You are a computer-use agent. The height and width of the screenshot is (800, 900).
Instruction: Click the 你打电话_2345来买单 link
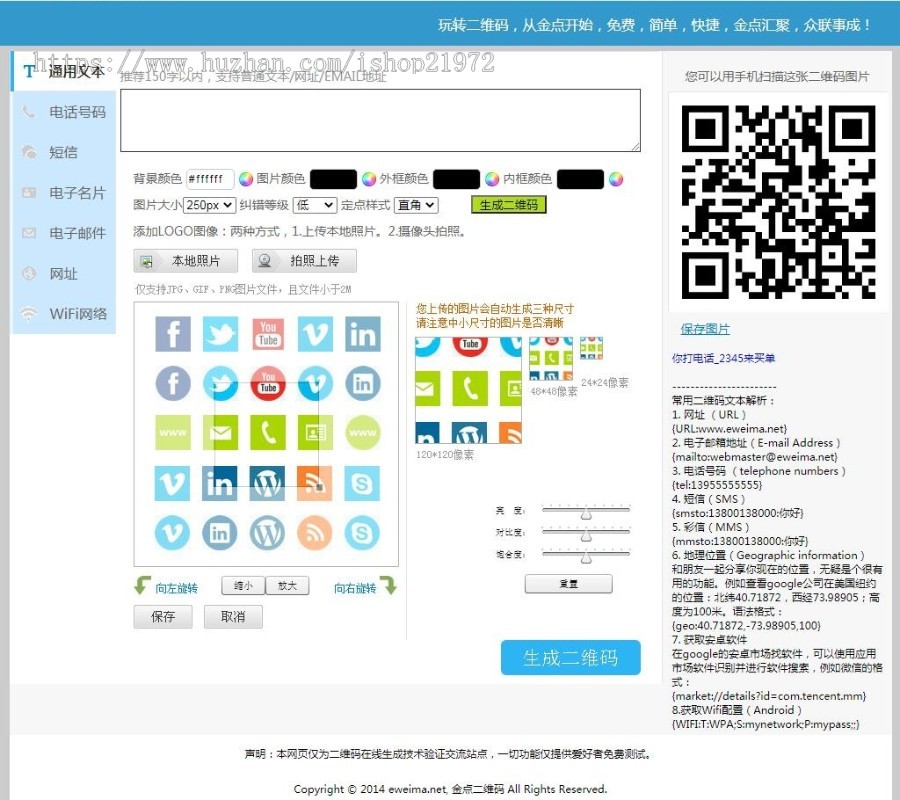coord(723,358)
